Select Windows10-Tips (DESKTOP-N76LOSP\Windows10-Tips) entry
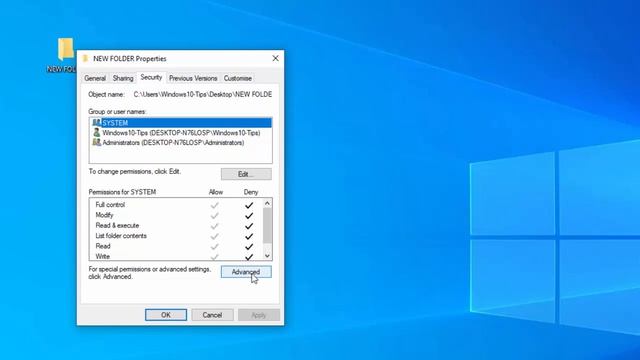 (x=181, y=133)
